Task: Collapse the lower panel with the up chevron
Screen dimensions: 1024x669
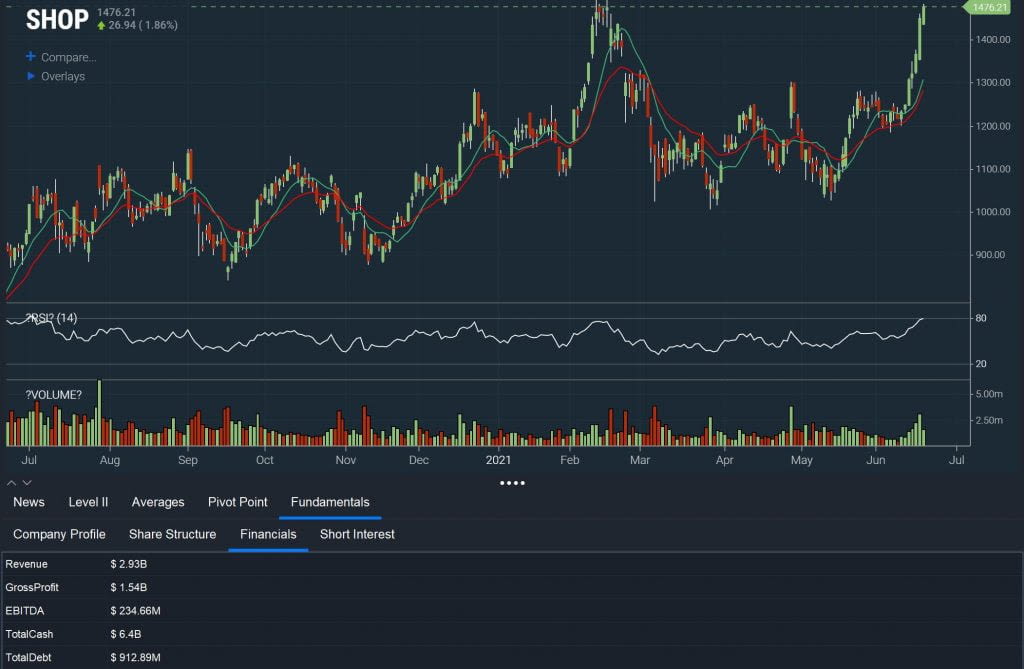Action: click(x=13, y=483)
